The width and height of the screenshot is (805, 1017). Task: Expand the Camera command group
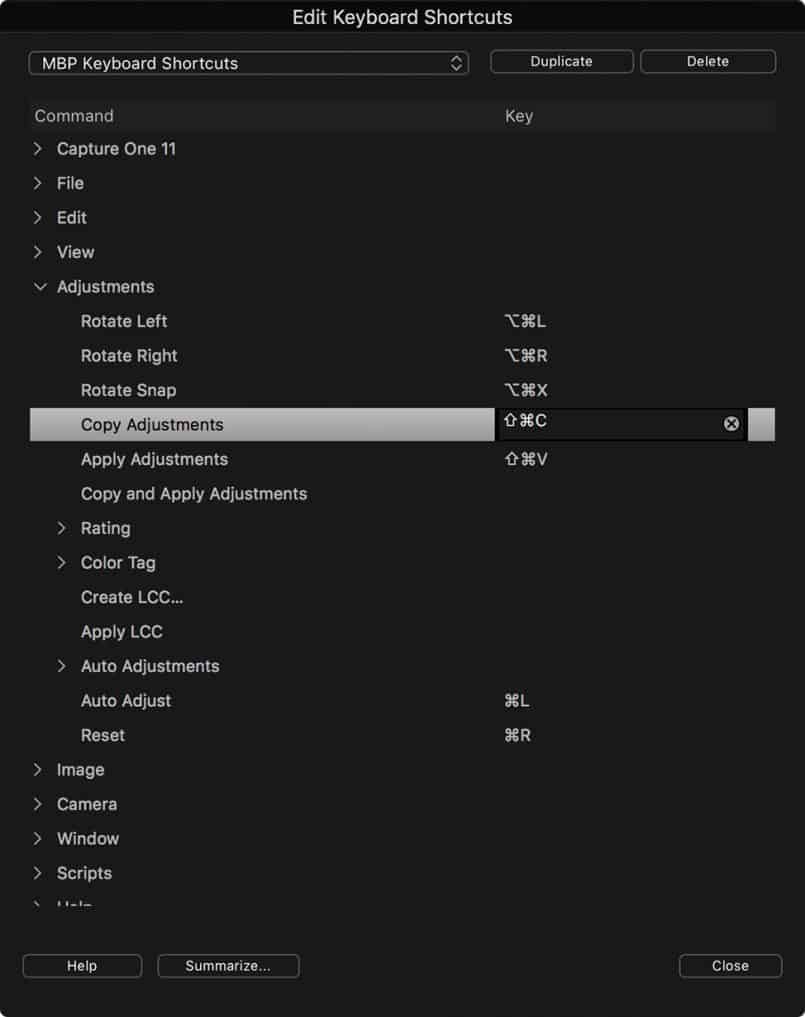pos(37,803)
